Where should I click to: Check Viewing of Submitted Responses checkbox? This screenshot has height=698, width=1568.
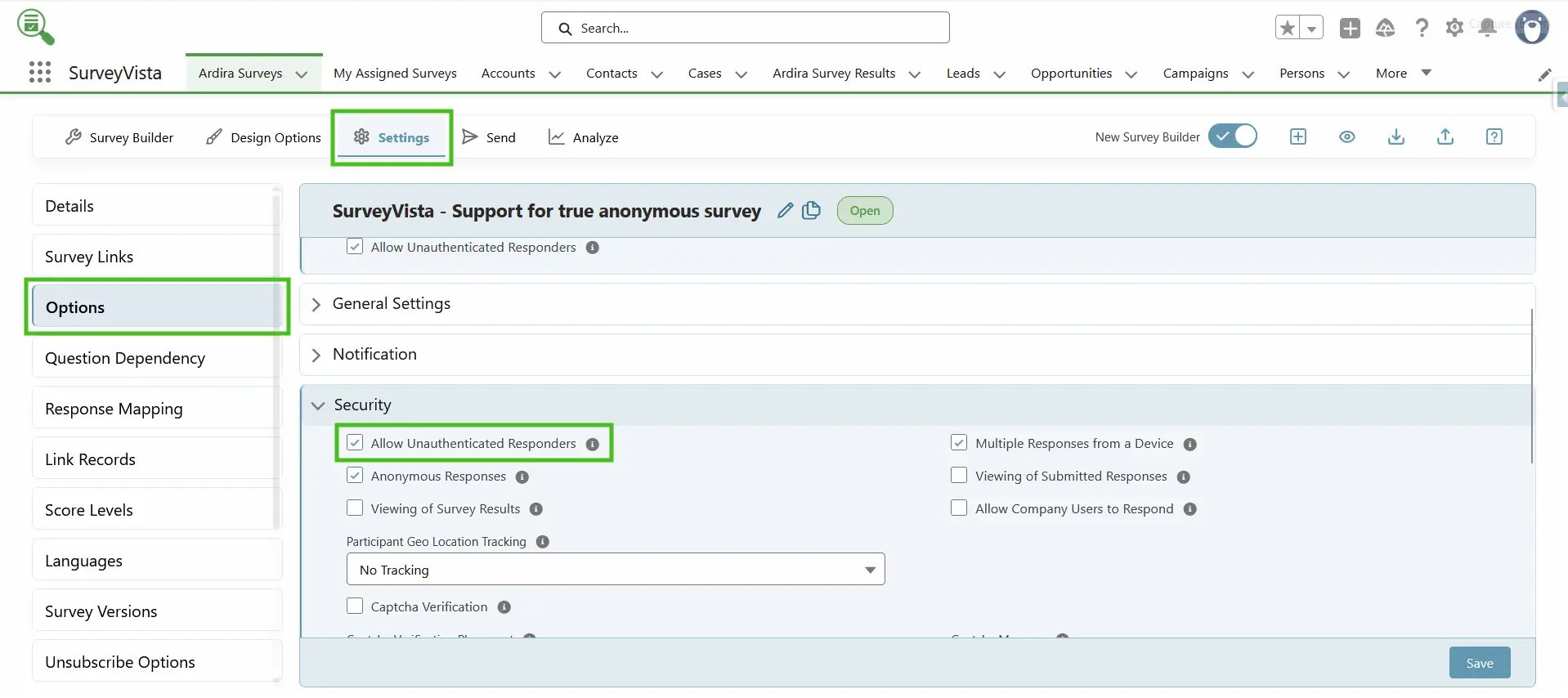[959, 476]
